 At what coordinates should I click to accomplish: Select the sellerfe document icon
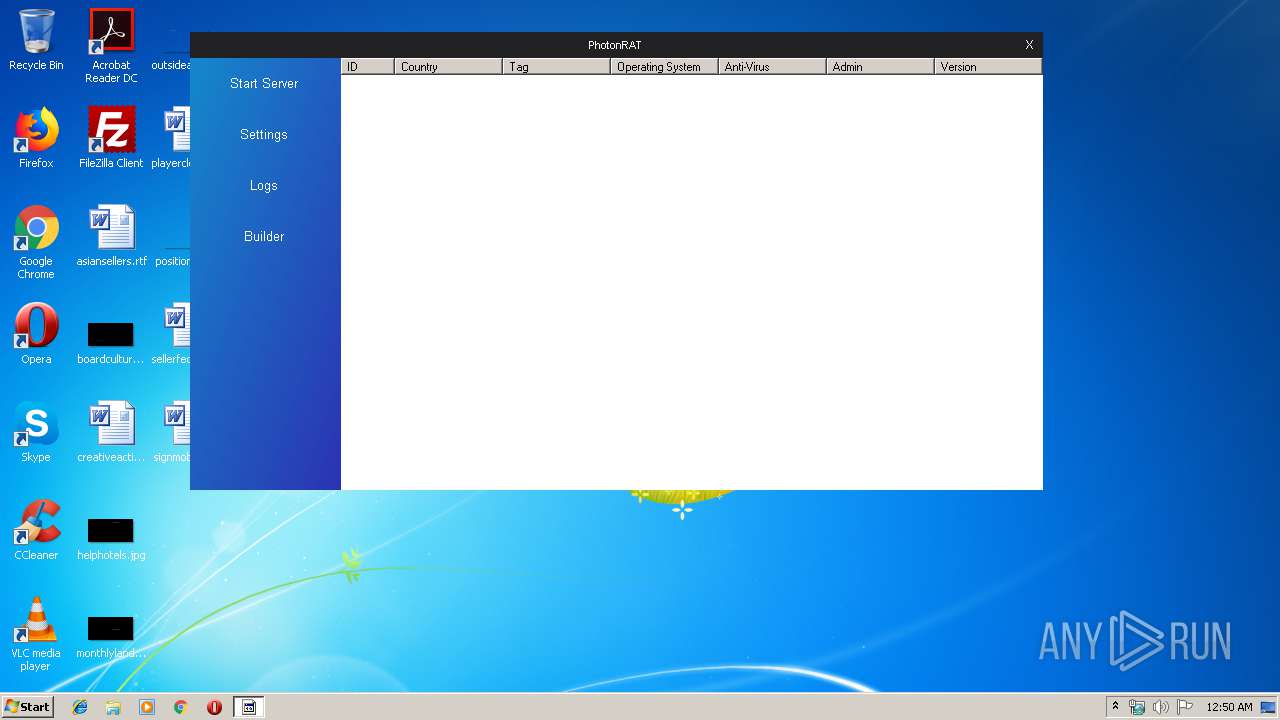[x=172, y=334]
